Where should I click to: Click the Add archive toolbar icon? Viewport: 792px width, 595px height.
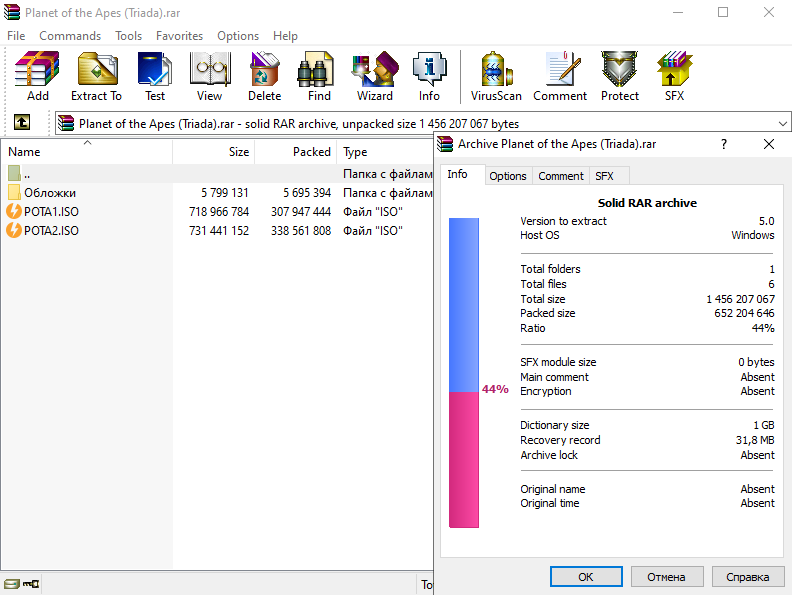pos(37,76)
